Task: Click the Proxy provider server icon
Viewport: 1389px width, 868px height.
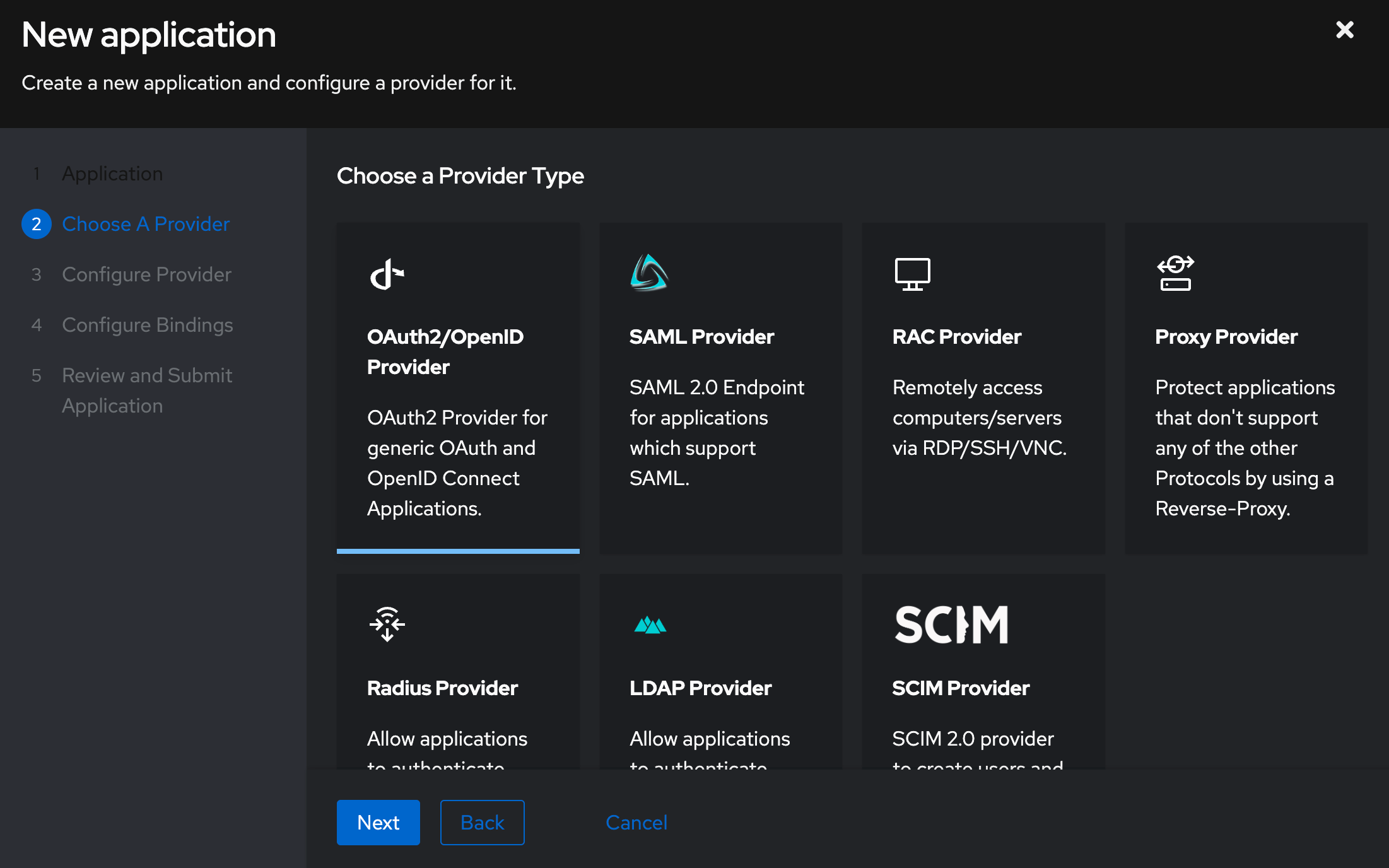Action: click(1175, 273)
